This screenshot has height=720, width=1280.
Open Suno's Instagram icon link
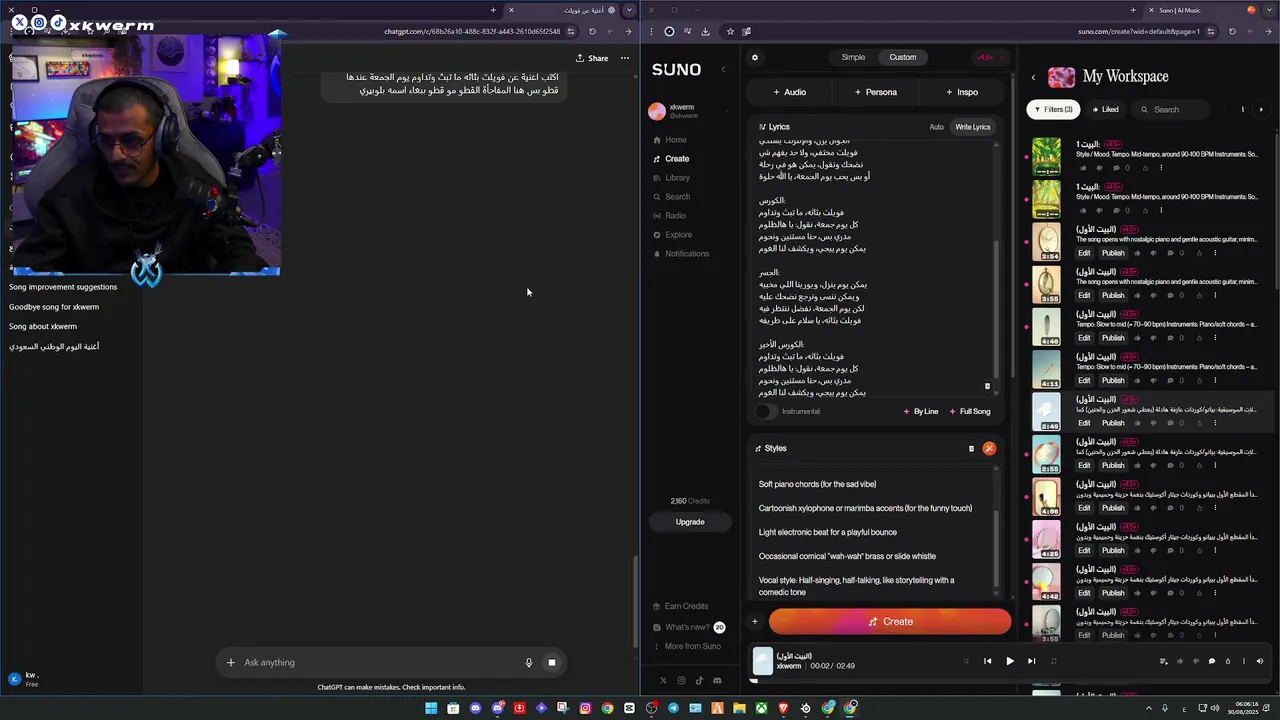click(681, 681)
